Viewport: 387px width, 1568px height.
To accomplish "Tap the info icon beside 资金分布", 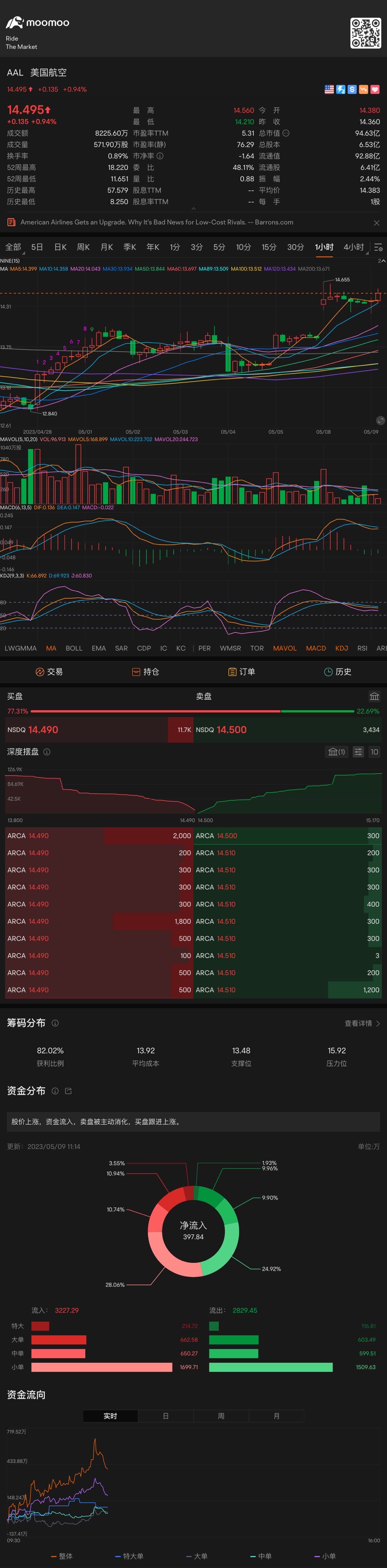I will (55, 1091).
